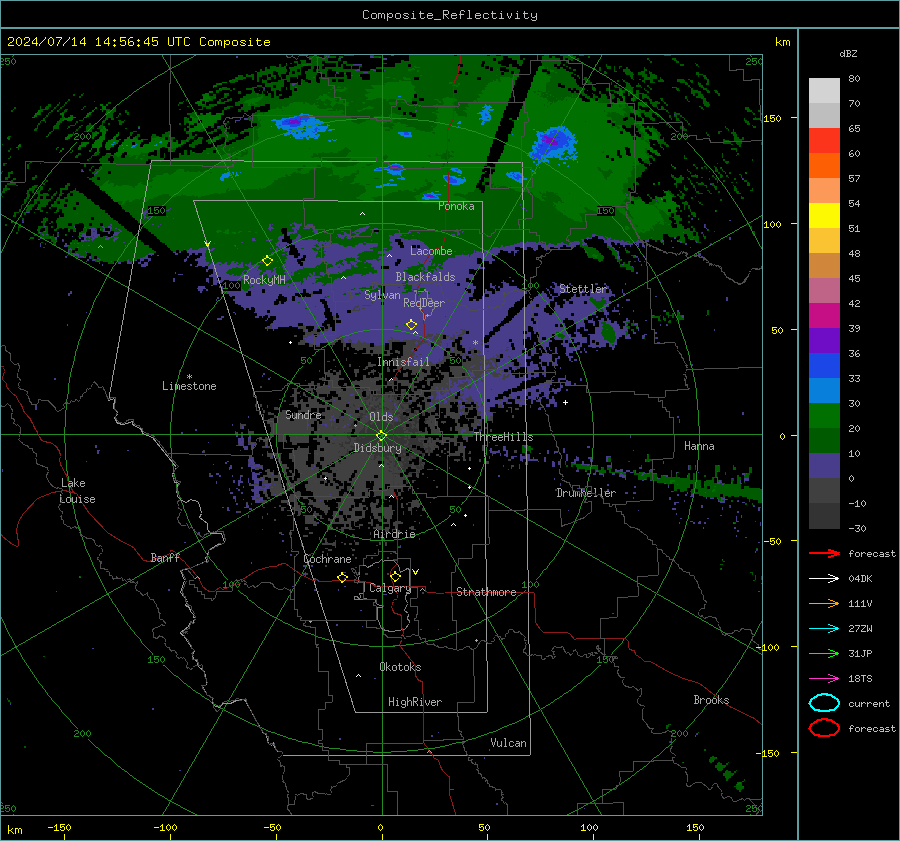Click the green 31JP arrow icon
The height and width of the screenshot is (841, 900).
(824, 653)
